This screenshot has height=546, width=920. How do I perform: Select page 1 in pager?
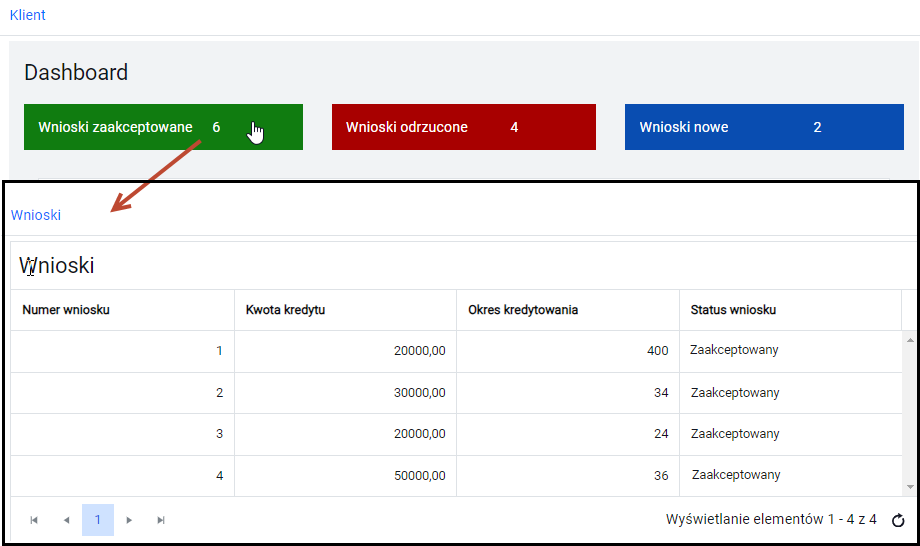tap(97, 520)
